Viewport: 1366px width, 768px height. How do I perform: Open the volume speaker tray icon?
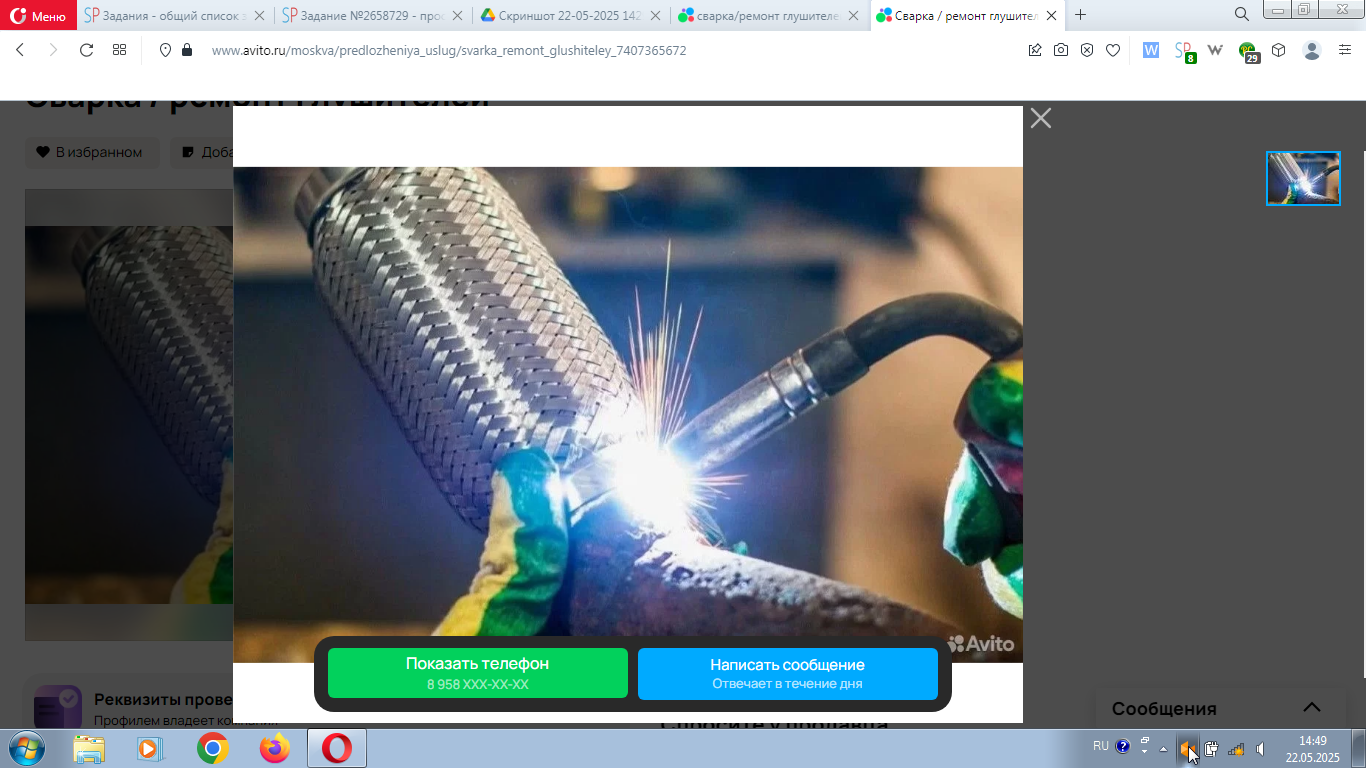1260,748
